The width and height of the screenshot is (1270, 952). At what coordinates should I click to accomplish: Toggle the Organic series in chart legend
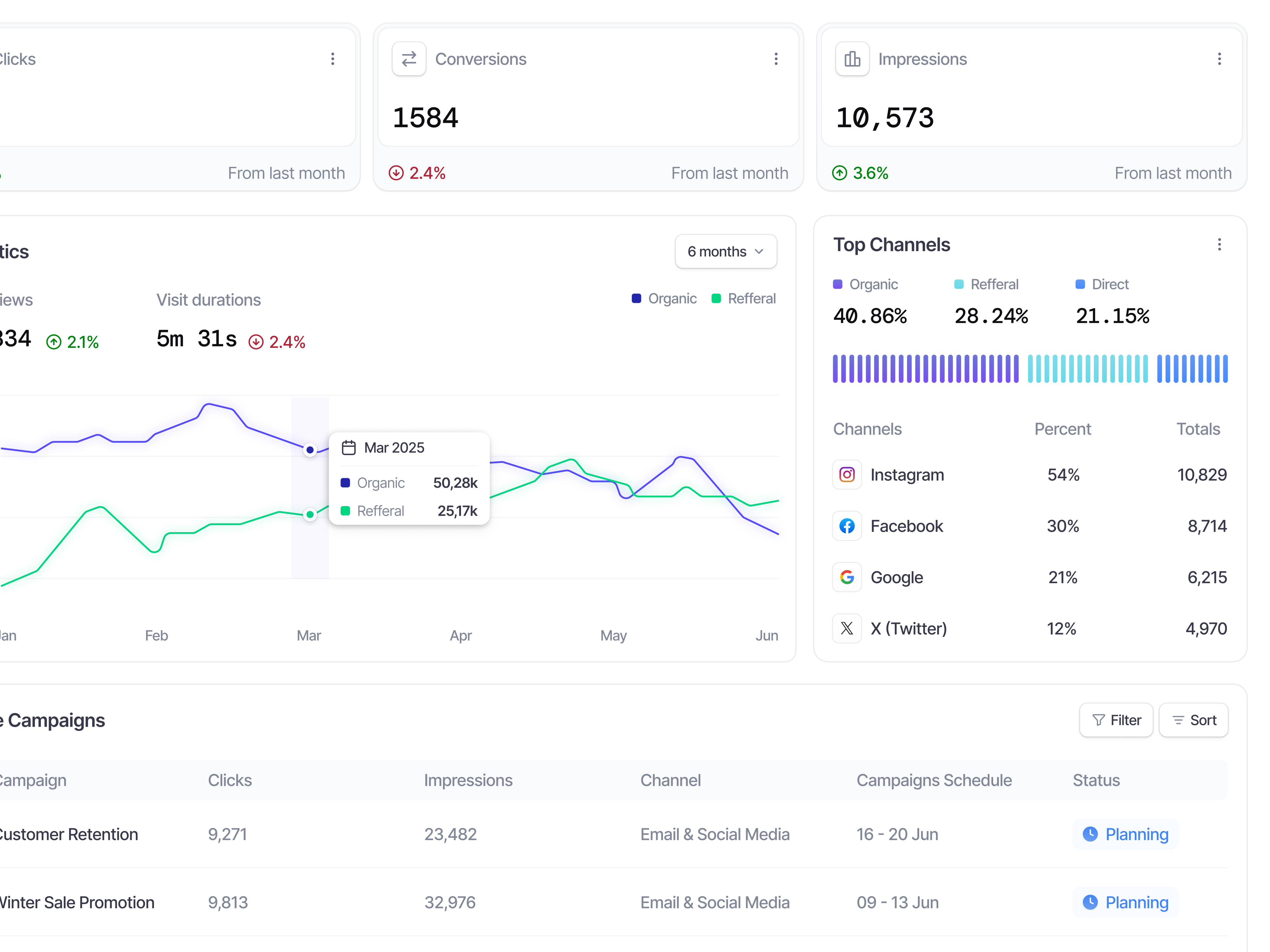[x=664, y=298]
